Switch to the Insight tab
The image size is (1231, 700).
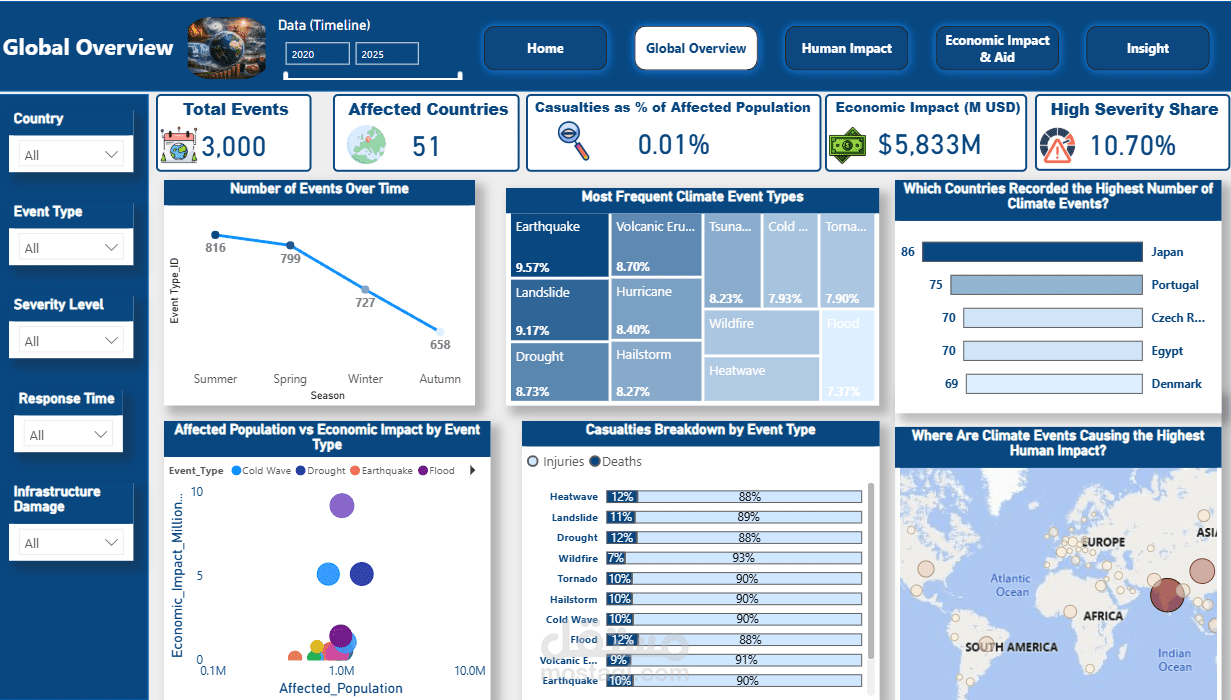pyautogui.click(x=1147, y=48)
